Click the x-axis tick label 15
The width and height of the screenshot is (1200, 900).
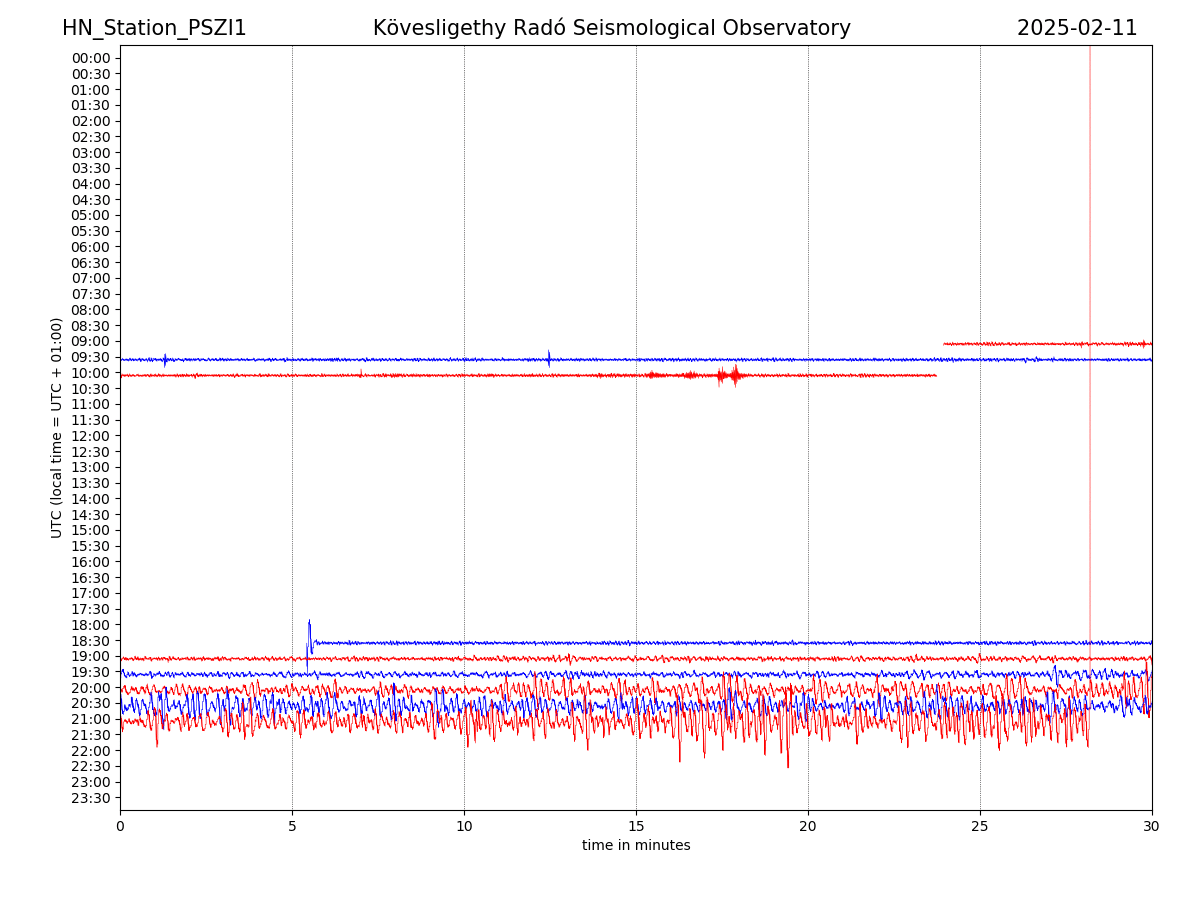(636, 826)
